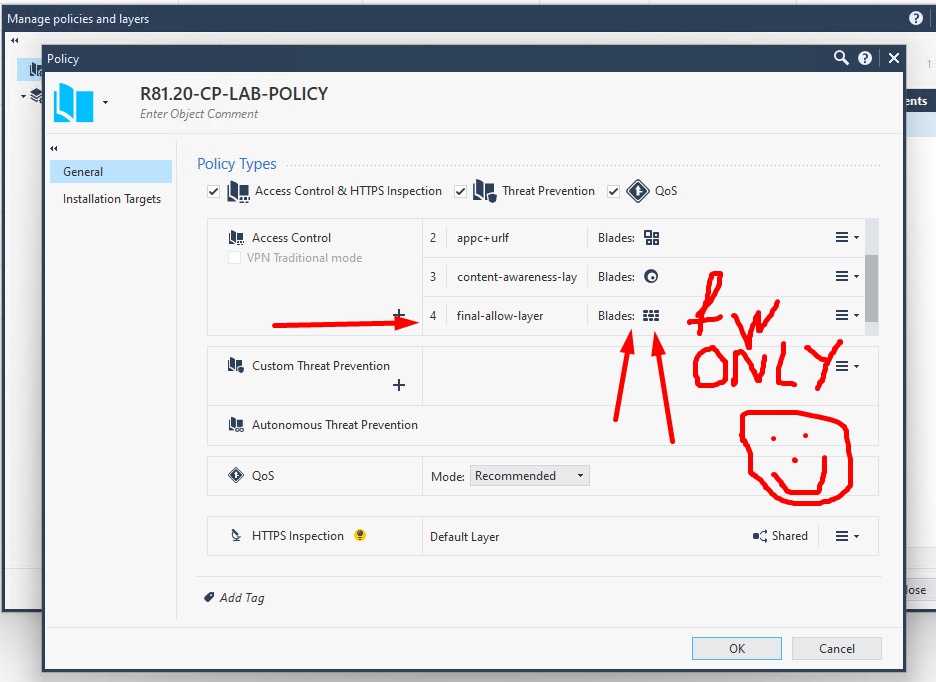The height and width of the screenshot is (682, 936).
Task: Confirm with the OK button
Action: tap(737, 649)
